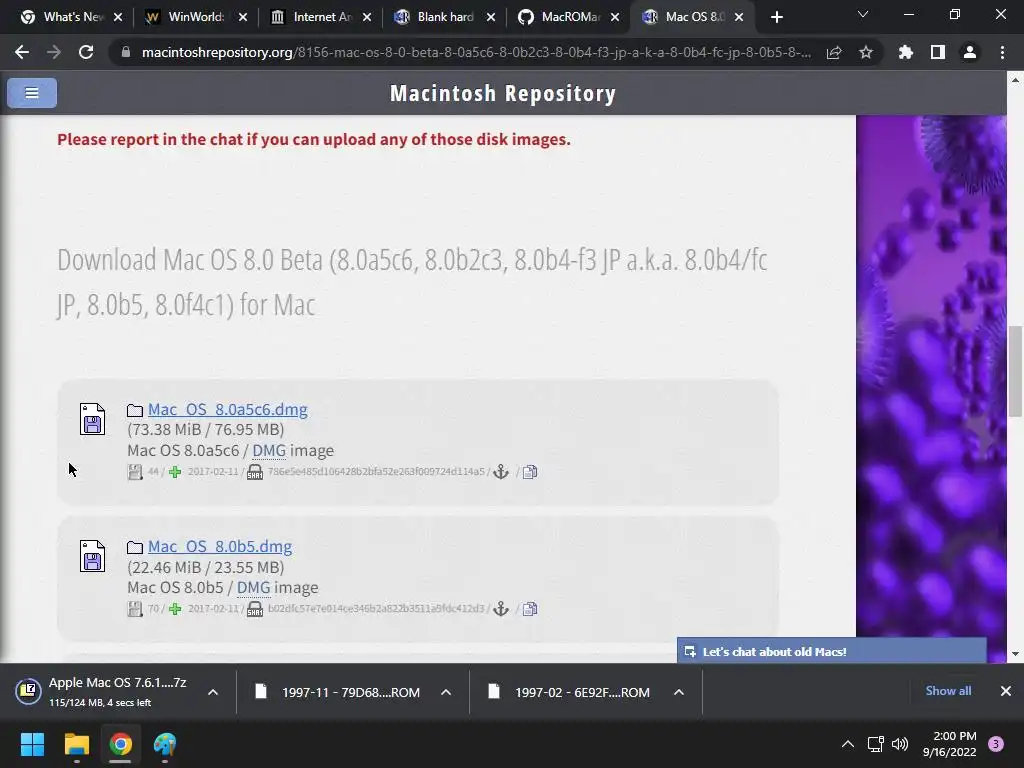This screenshot has height=768, width=1024.
Task: Click the page vertical scrollbar thumb
Action: click(1015, 370)
